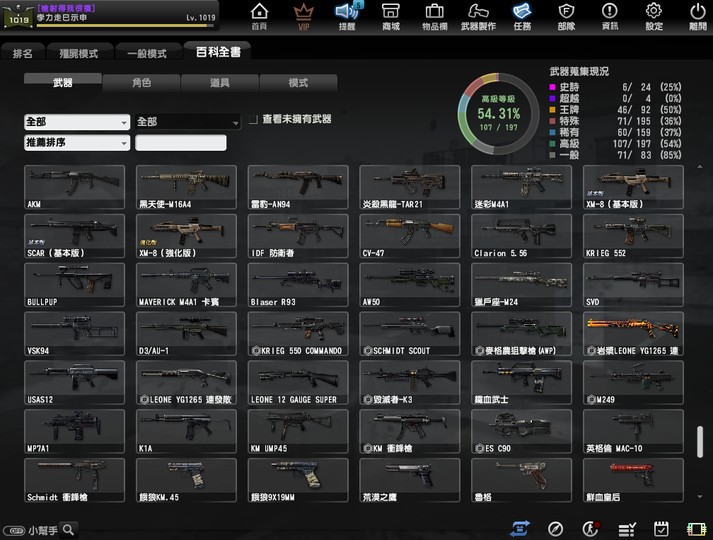Open the calendar check icon at bottom
The image size is (713, 540).
(661, 528)
